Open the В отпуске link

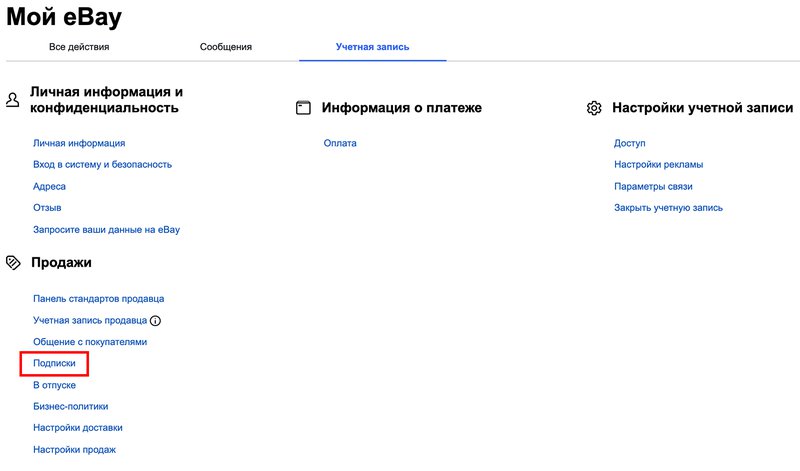[55, 385]
